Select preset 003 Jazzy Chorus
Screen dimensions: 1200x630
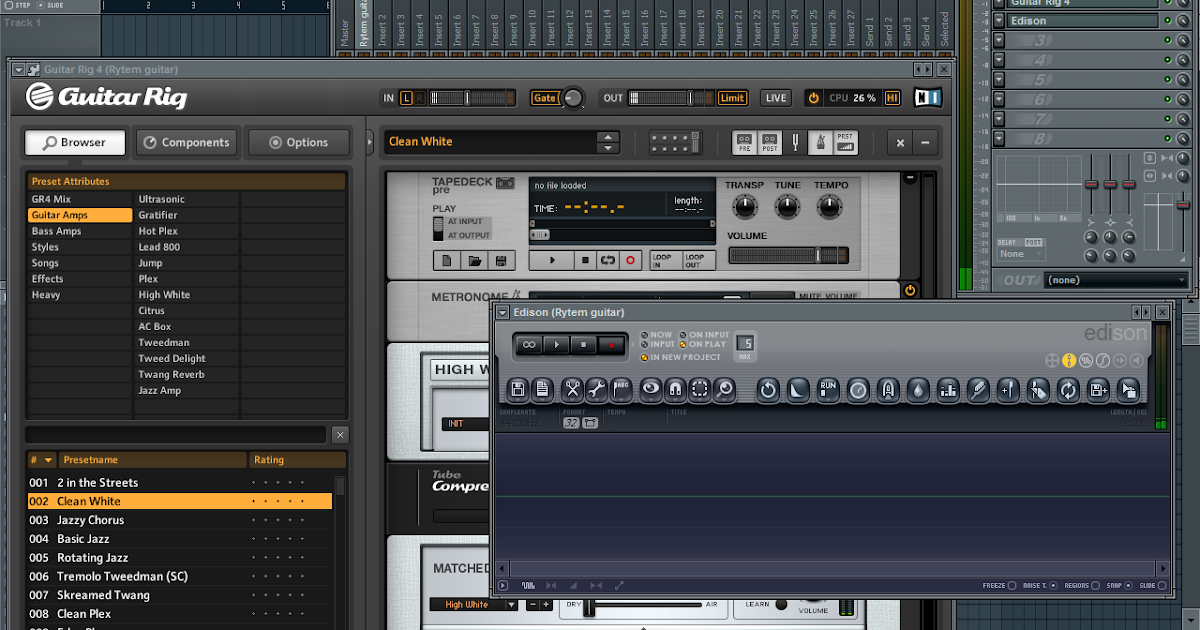(180, 520)
